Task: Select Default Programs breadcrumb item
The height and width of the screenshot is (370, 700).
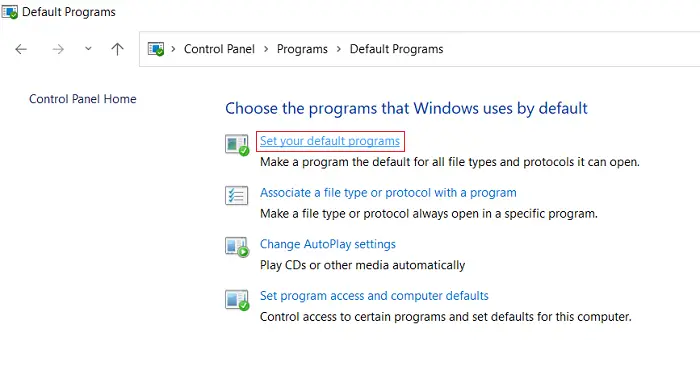Action: pyautogui.click(x=396, y=49)
